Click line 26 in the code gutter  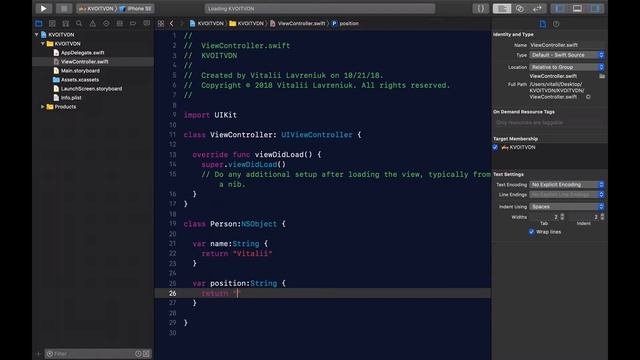172,293
